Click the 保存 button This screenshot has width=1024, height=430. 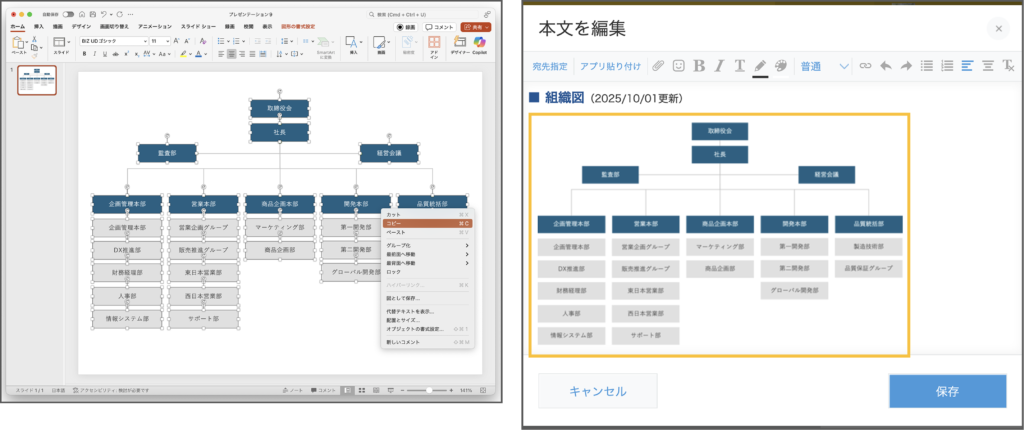click(947, 391)
